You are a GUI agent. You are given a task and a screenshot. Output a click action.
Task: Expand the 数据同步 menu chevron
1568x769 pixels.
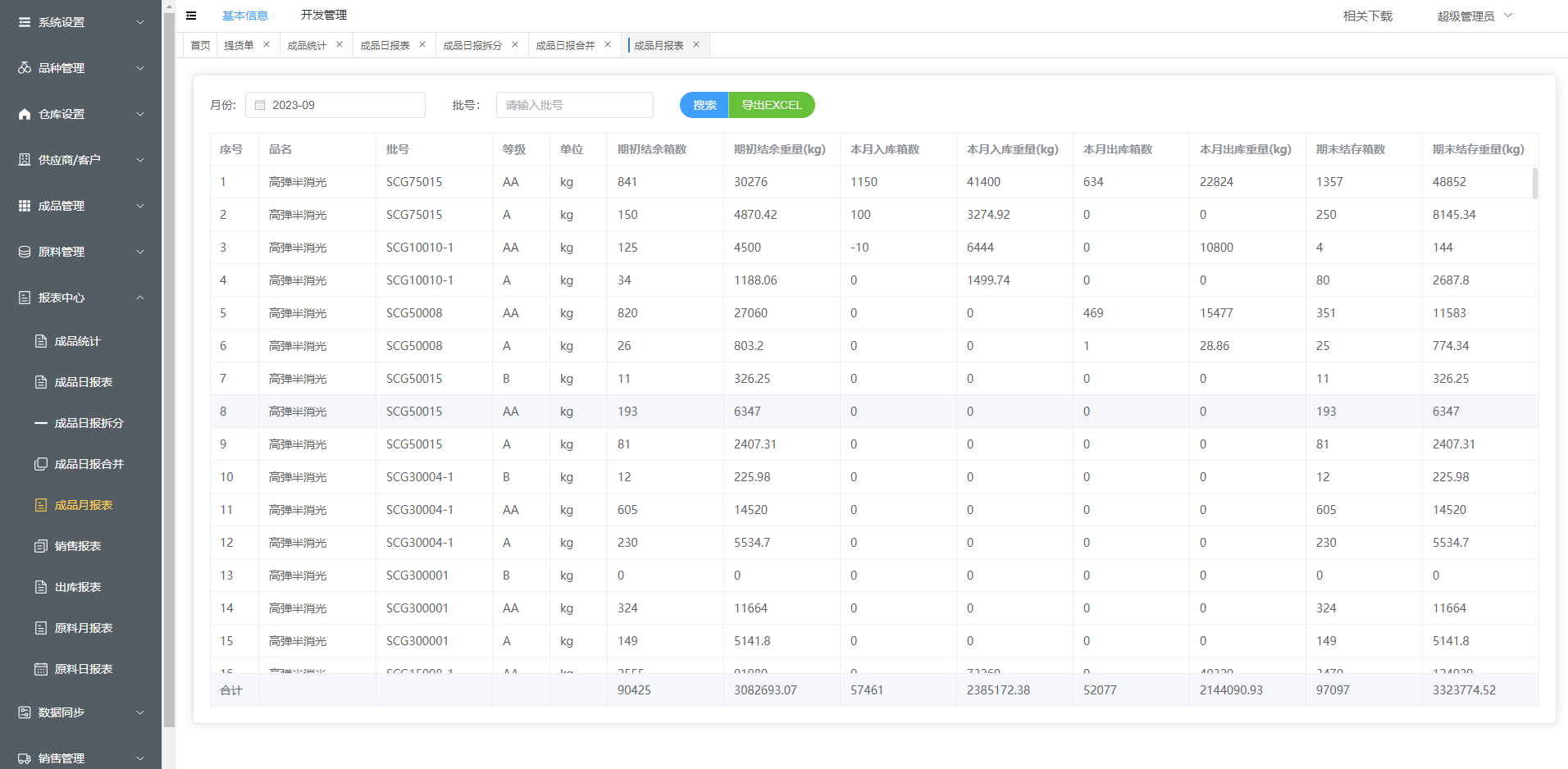(x=140, y=712)
